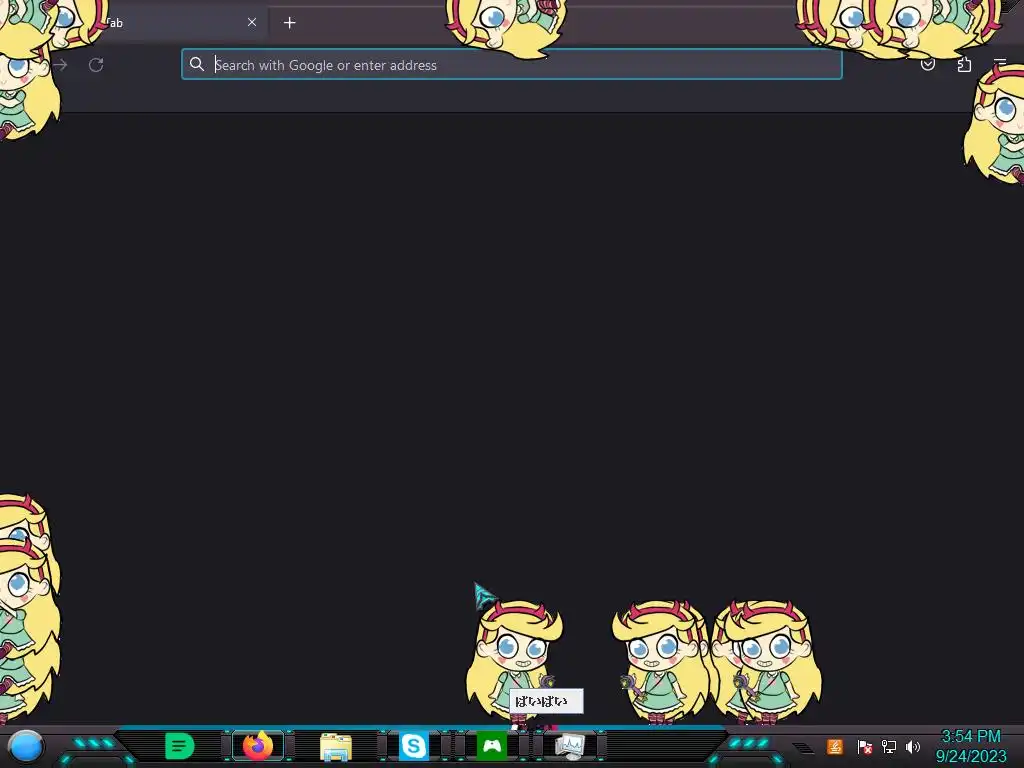
Task: Launch Skype from the taskbar
Action: pyautogui.click(x=413, y=746)
